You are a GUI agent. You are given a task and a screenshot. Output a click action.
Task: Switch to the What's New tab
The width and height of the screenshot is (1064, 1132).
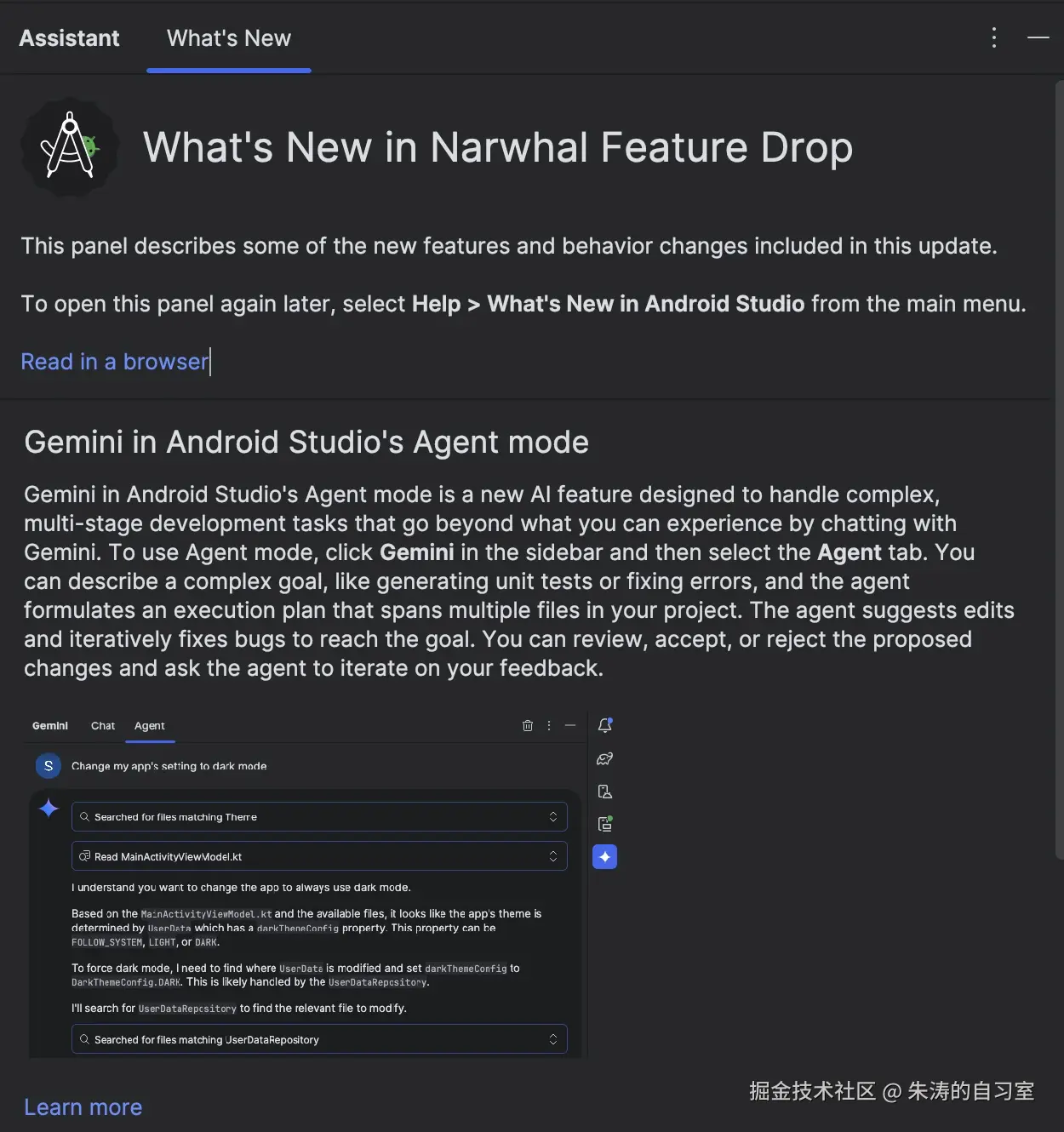coord(229,38)
